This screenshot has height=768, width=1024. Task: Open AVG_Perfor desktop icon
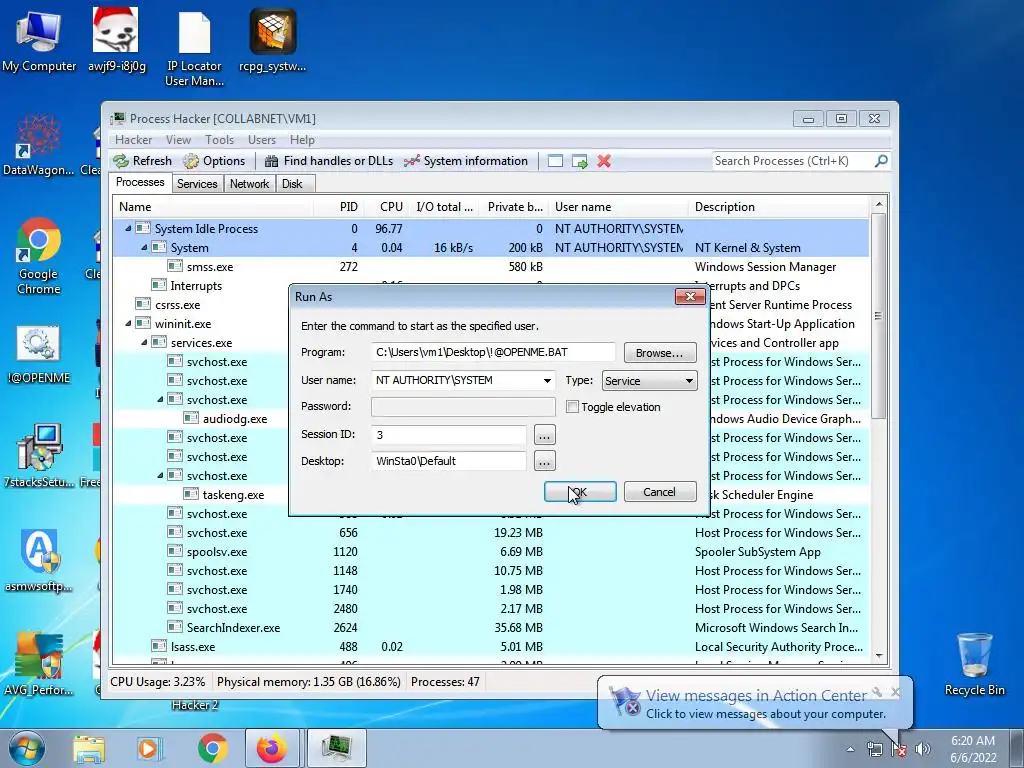39,664
